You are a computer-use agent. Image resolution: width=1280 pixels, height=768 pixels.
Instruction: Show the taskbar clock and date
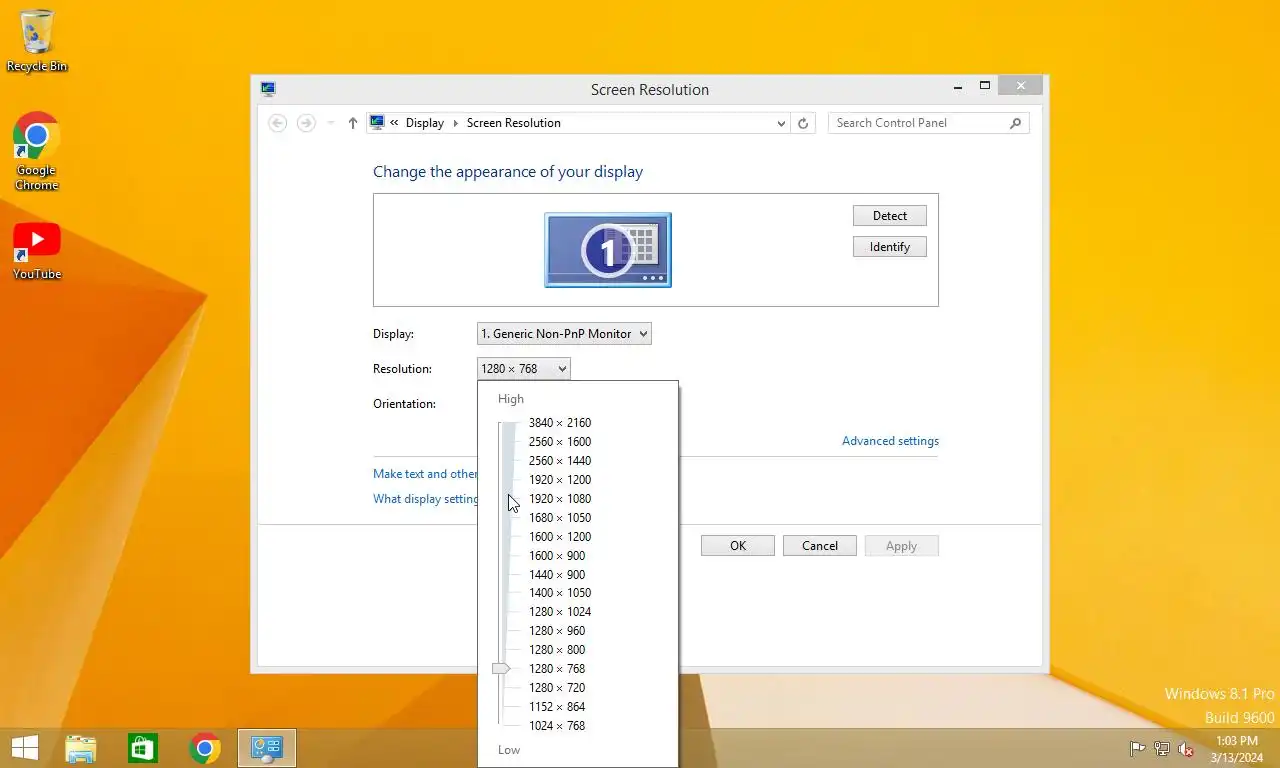click(x=1237, y=749)
